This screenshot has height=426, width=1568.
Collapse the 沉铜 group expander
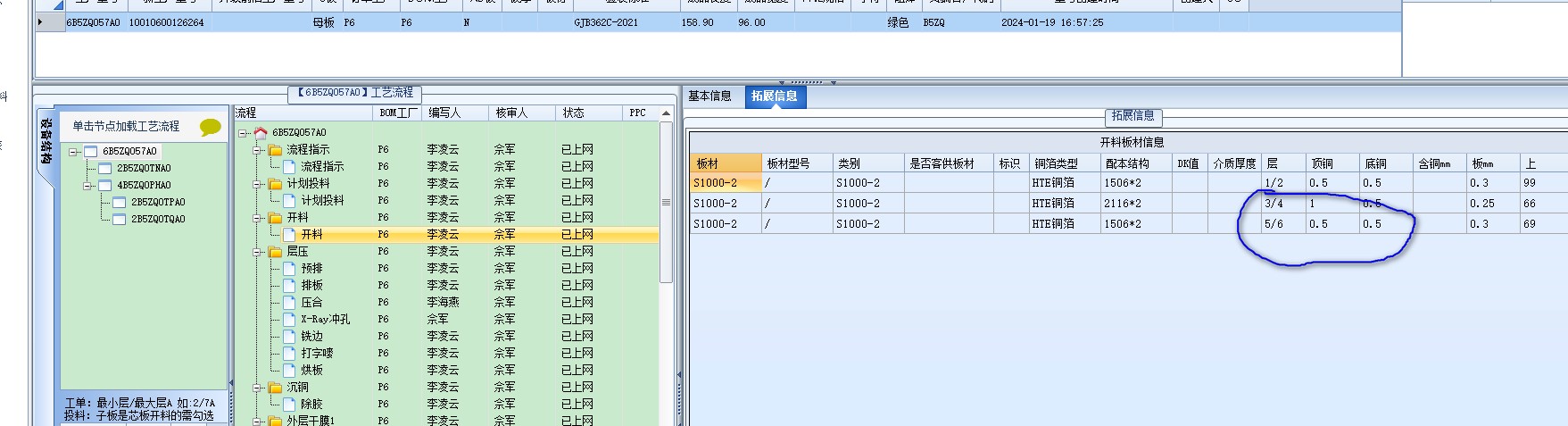pos(258,388)
